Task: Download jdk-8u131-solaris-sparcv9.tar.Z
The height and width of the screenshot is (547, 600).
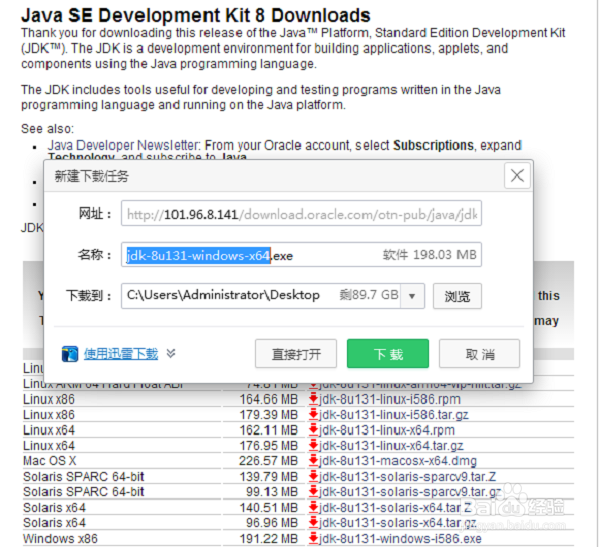Action: coord(408,477)
